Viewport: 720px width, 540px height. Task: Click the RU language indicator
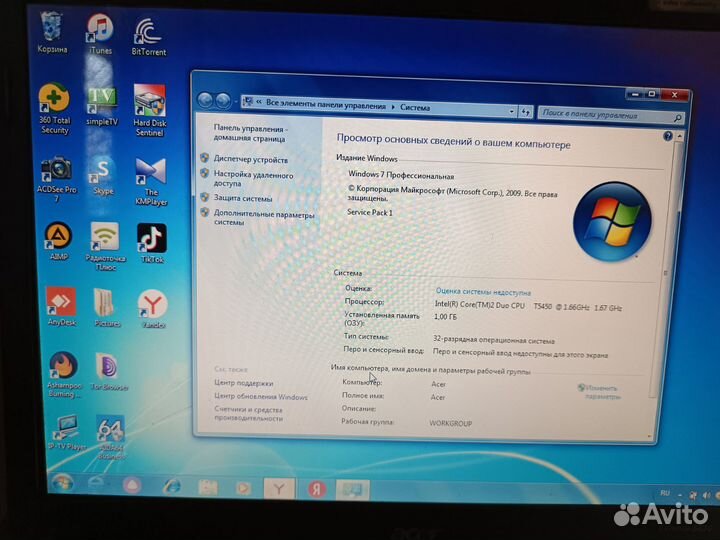pos(665,493)
